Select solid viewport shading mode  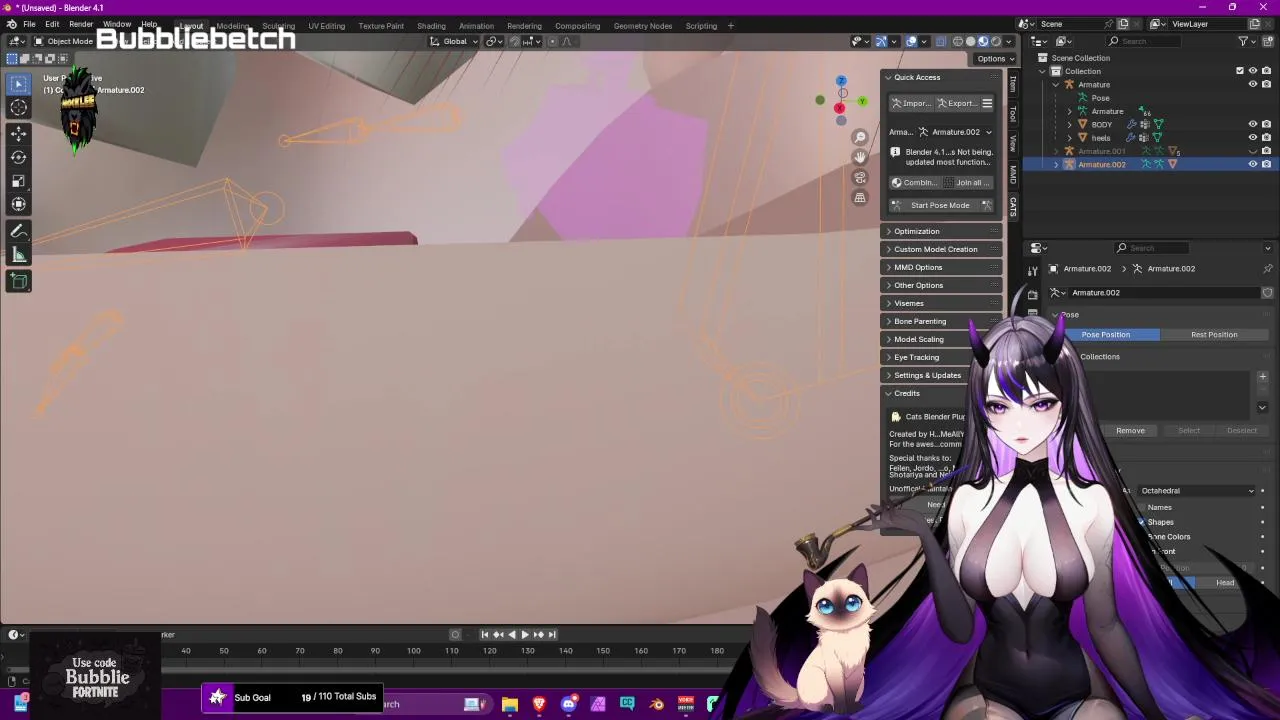click(970, 41)
